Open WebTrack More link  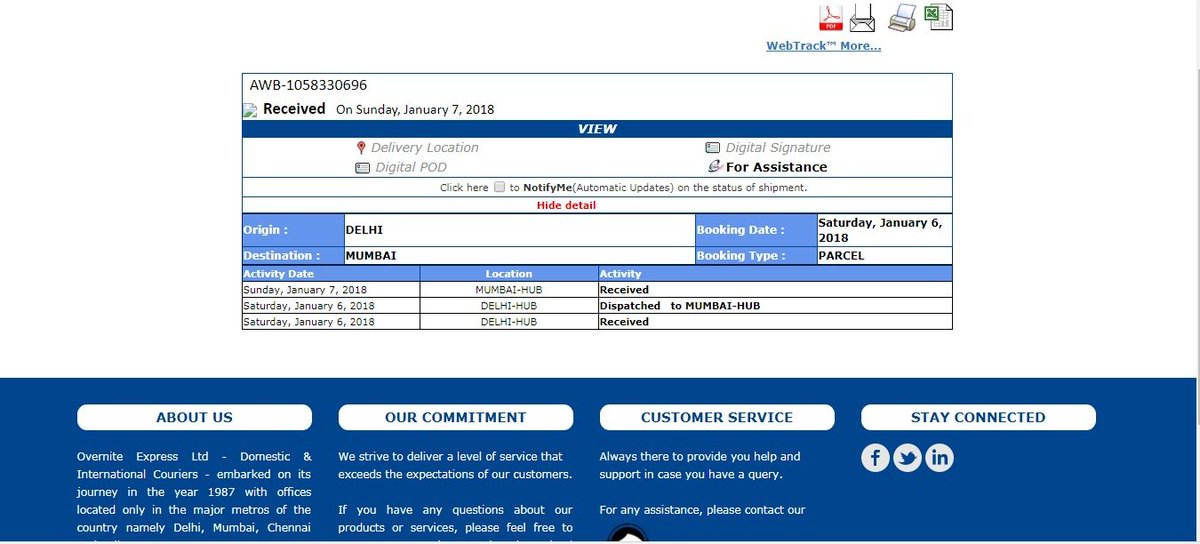click(x=823, y=46)
